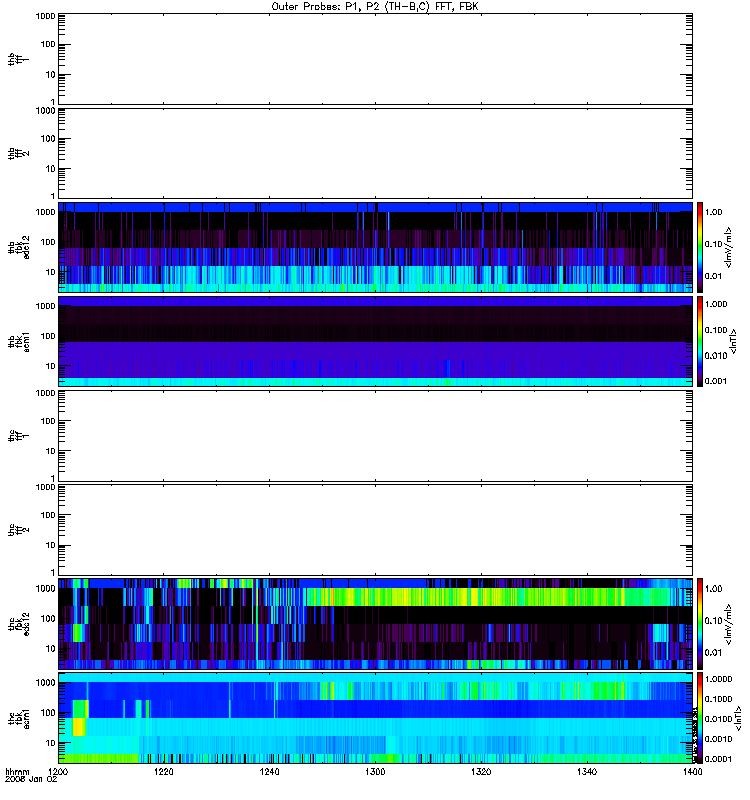The image size is (750, 800).
Task: Click the '0.100' tick on thb scm1 color bar
Action: (x=716, y=330)
